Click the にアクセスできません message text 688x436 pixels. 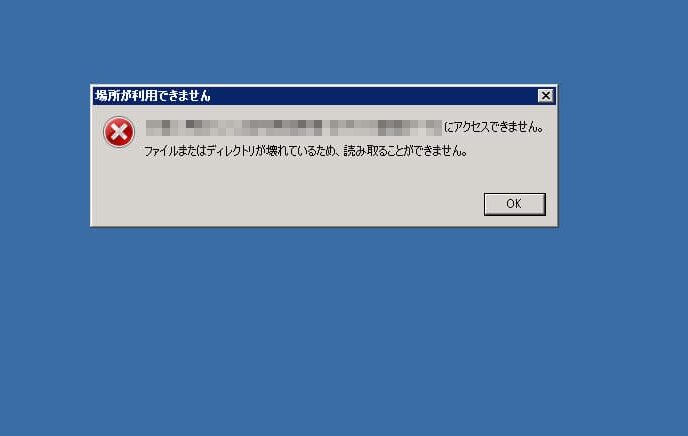[494, 127]
